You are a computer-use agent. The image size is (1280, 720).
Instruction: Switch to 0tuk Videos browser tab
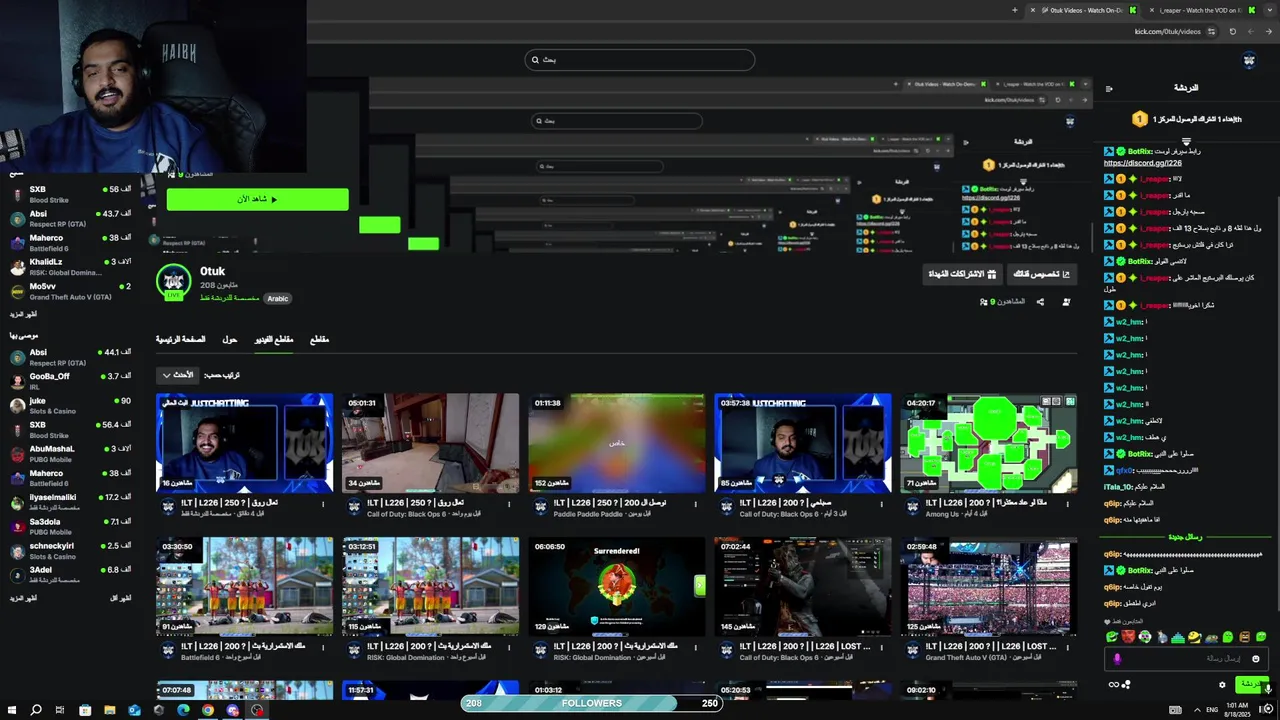point(1085,10)
